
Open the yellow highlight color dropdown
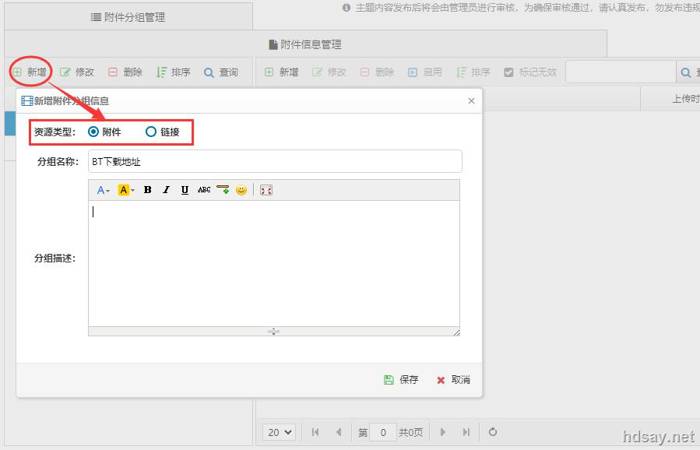[125, 190]
